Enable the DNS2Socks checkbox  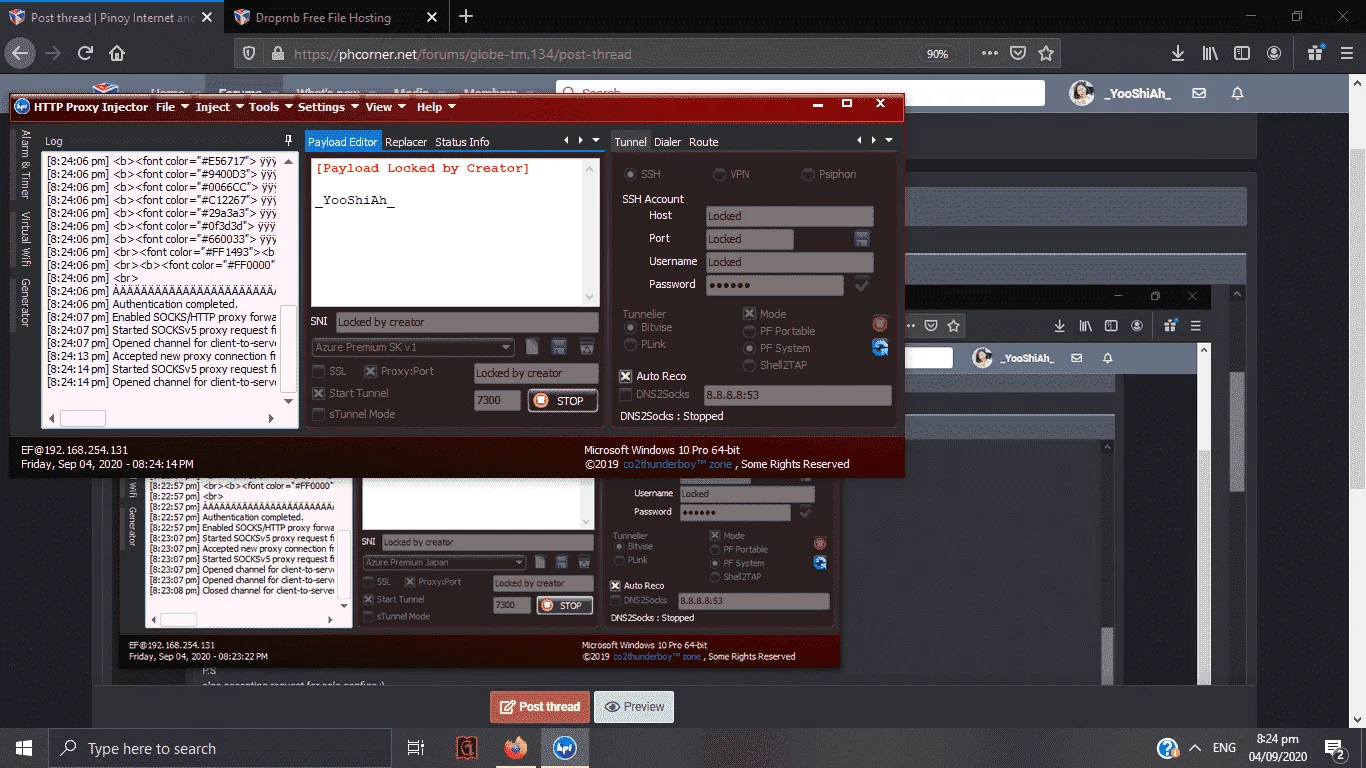[626, 394]
